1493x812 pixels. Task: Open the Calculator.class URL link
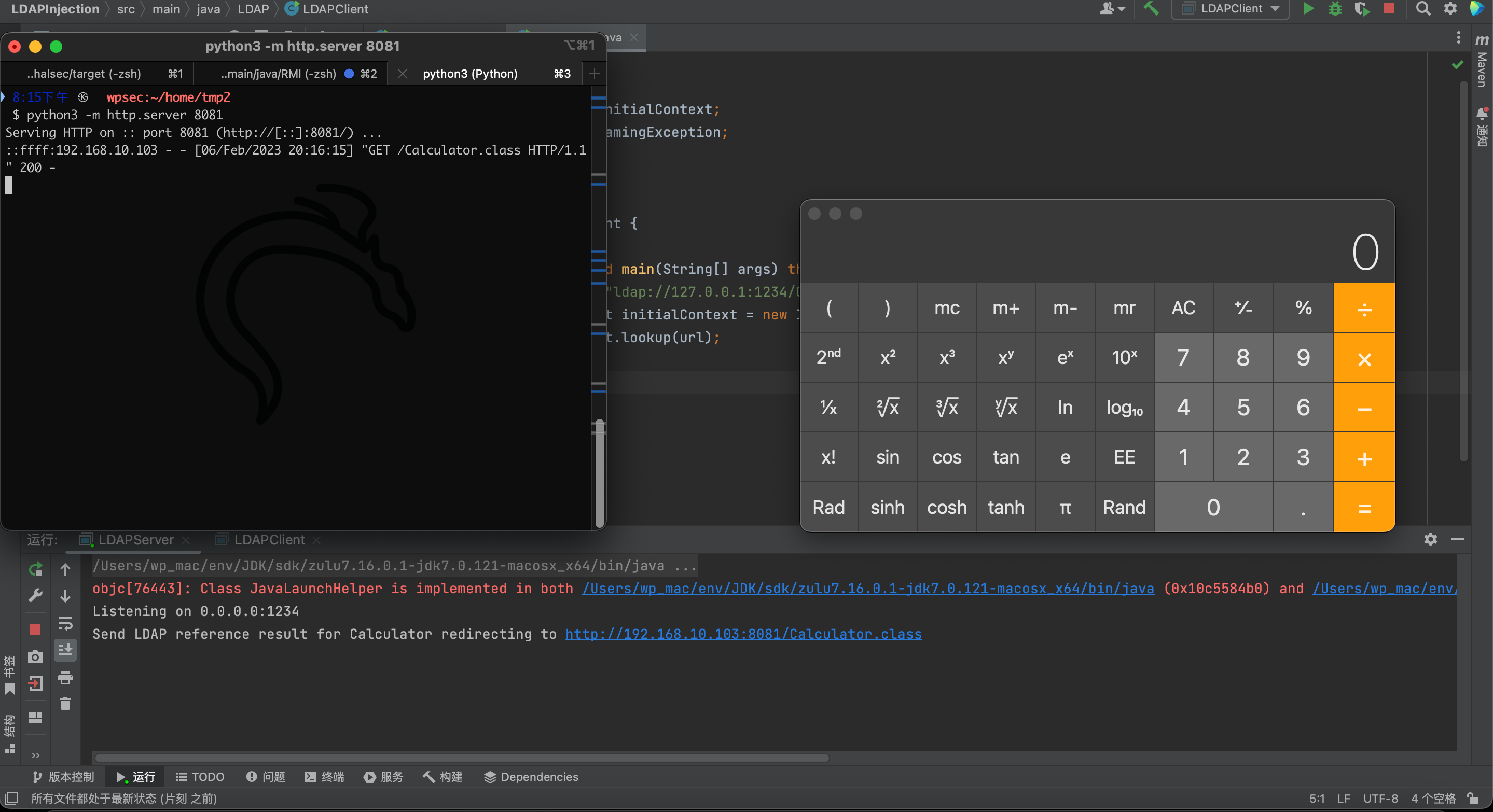[743, 634]
